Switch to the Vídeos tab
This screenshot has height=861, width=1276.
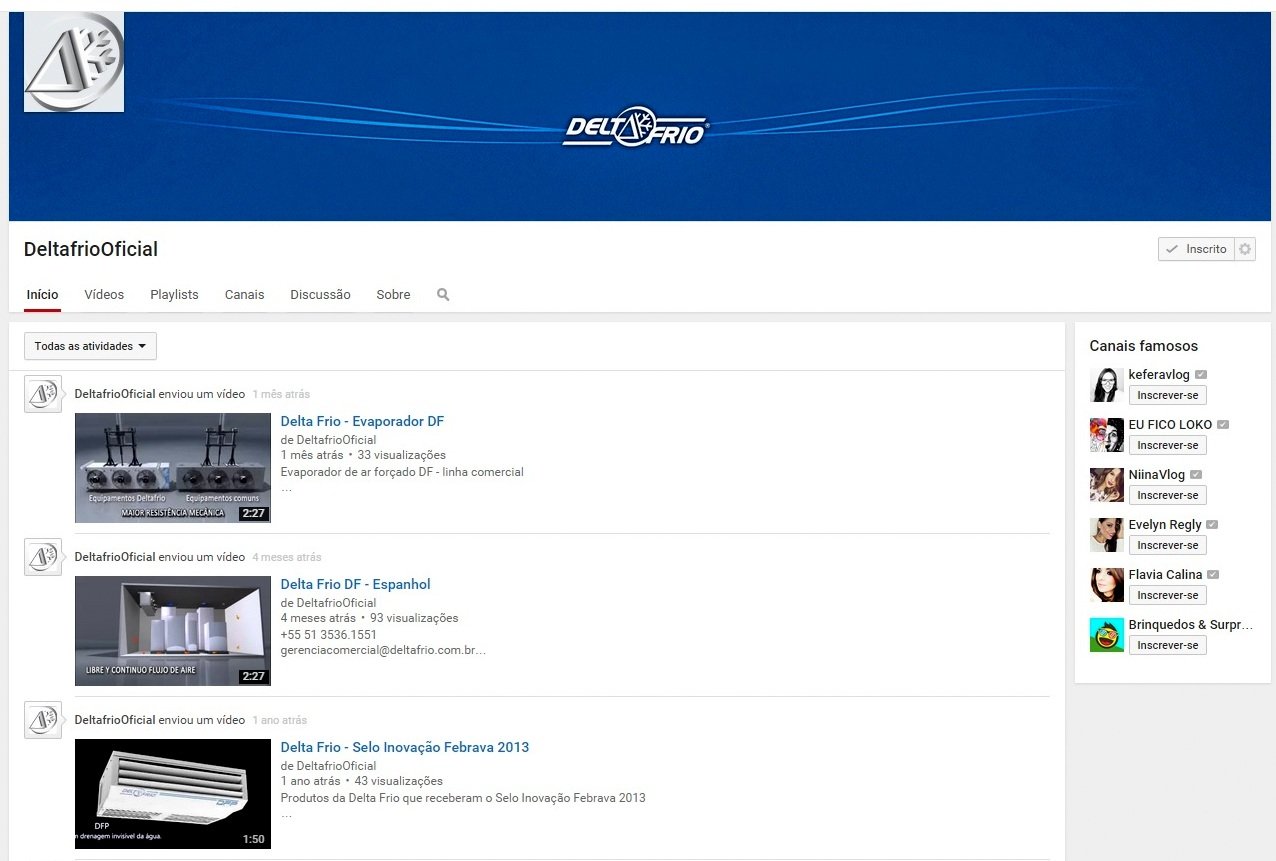tap(104, 295)
